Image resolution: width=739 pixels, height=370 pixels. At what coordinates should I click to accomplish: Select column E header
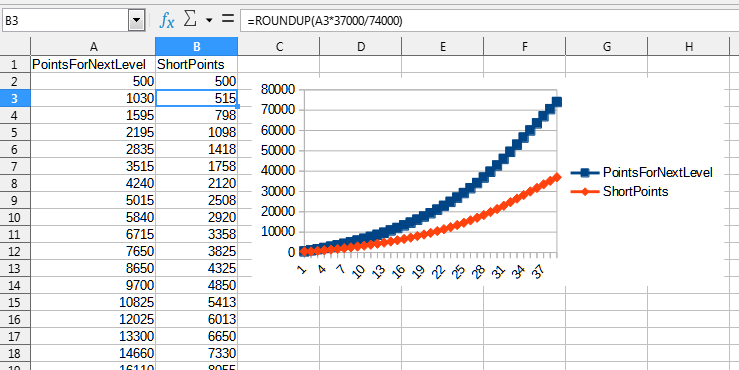click(443, 46)
